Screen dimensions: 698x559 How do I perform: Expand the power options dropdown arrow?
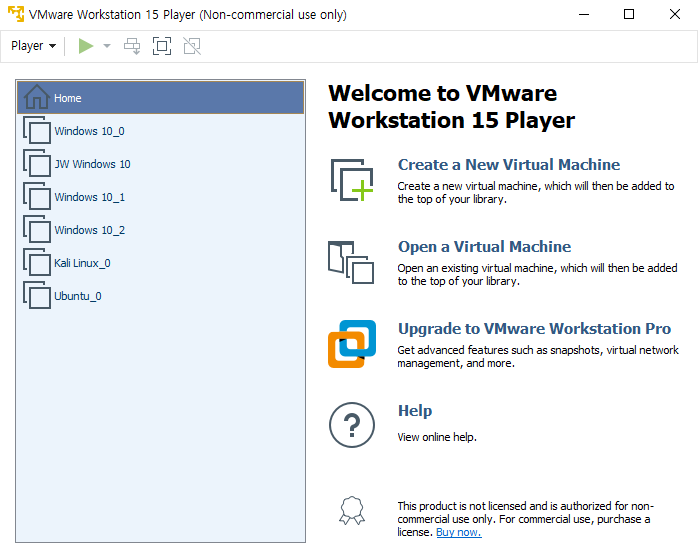[107, 46]
